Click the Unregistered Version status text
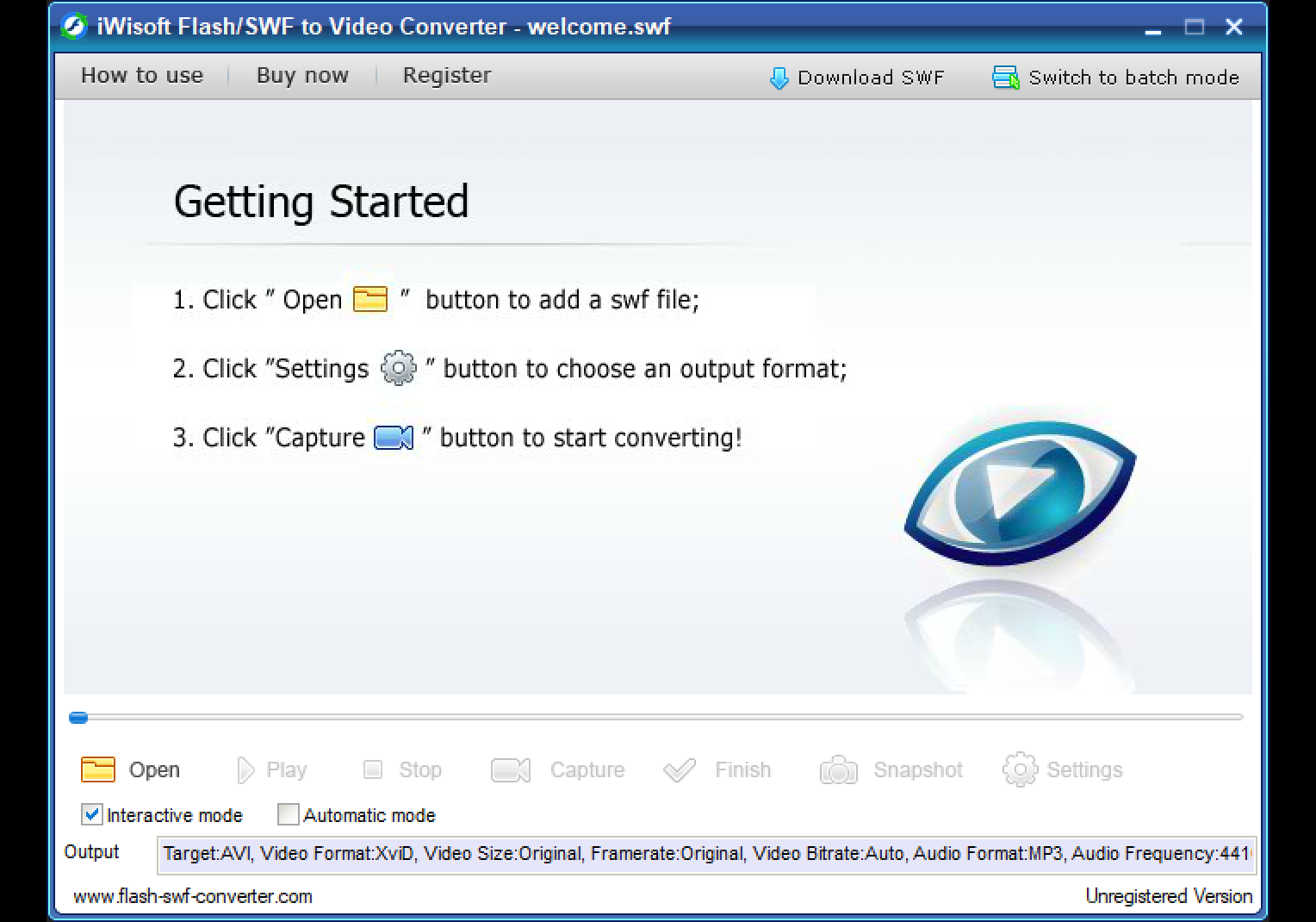This screenshot has height=922, width=1316. click(1169, 896)
